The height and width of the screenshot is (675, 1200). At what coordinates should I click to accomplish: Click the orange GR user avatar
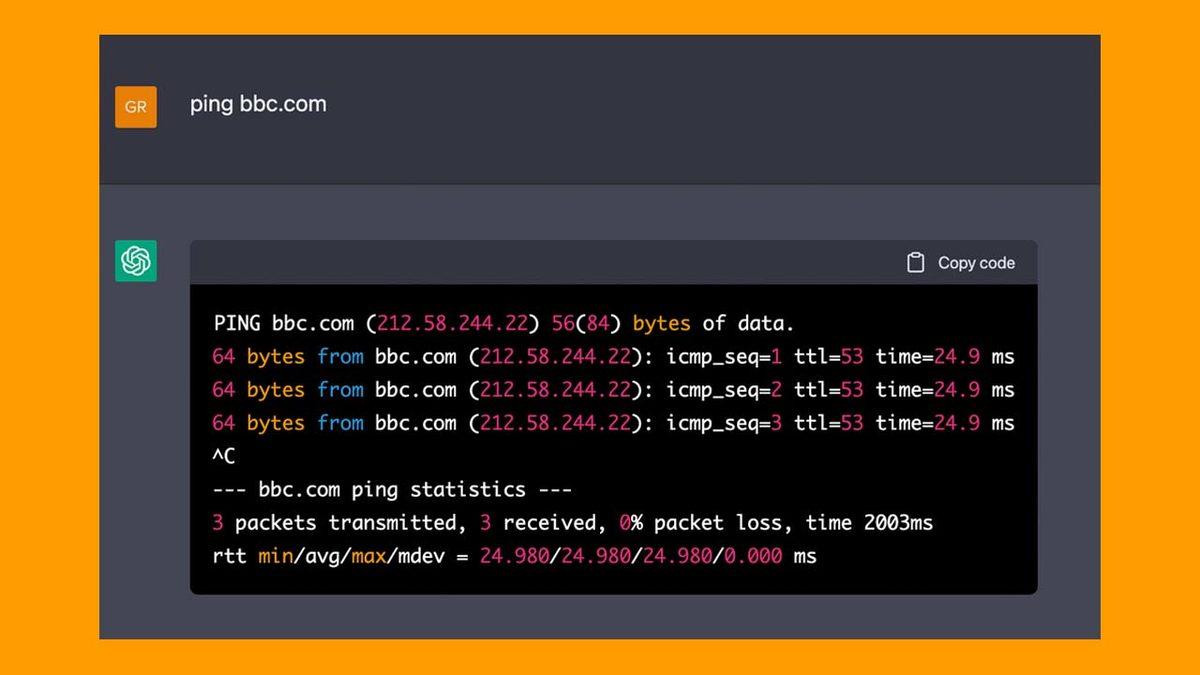tap(136, 107)
